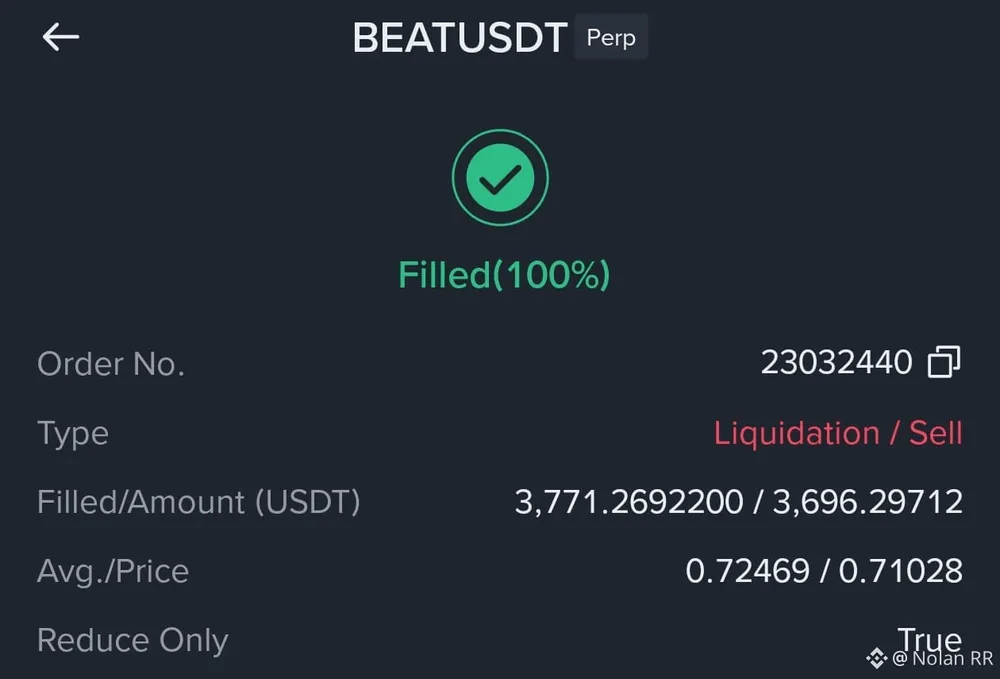Viewport: 1000px width, 679px height.
Task: Tap the average price 0.72469
Action: click(x=747, y=571)
